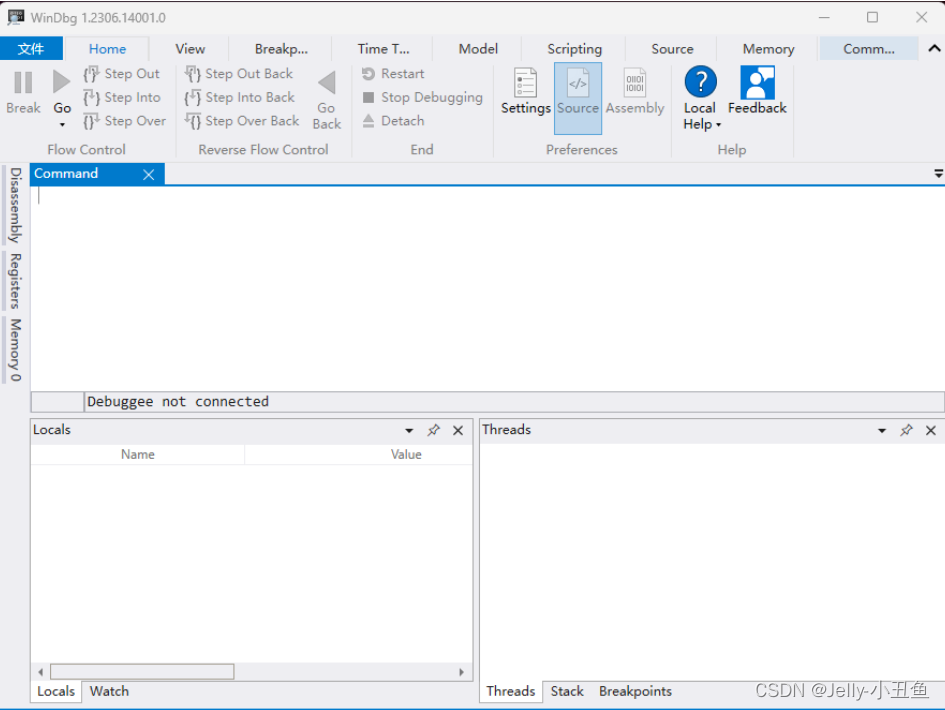
Task: Close the Locals panel
Action: pyautogui.click(x=458, y=430)
